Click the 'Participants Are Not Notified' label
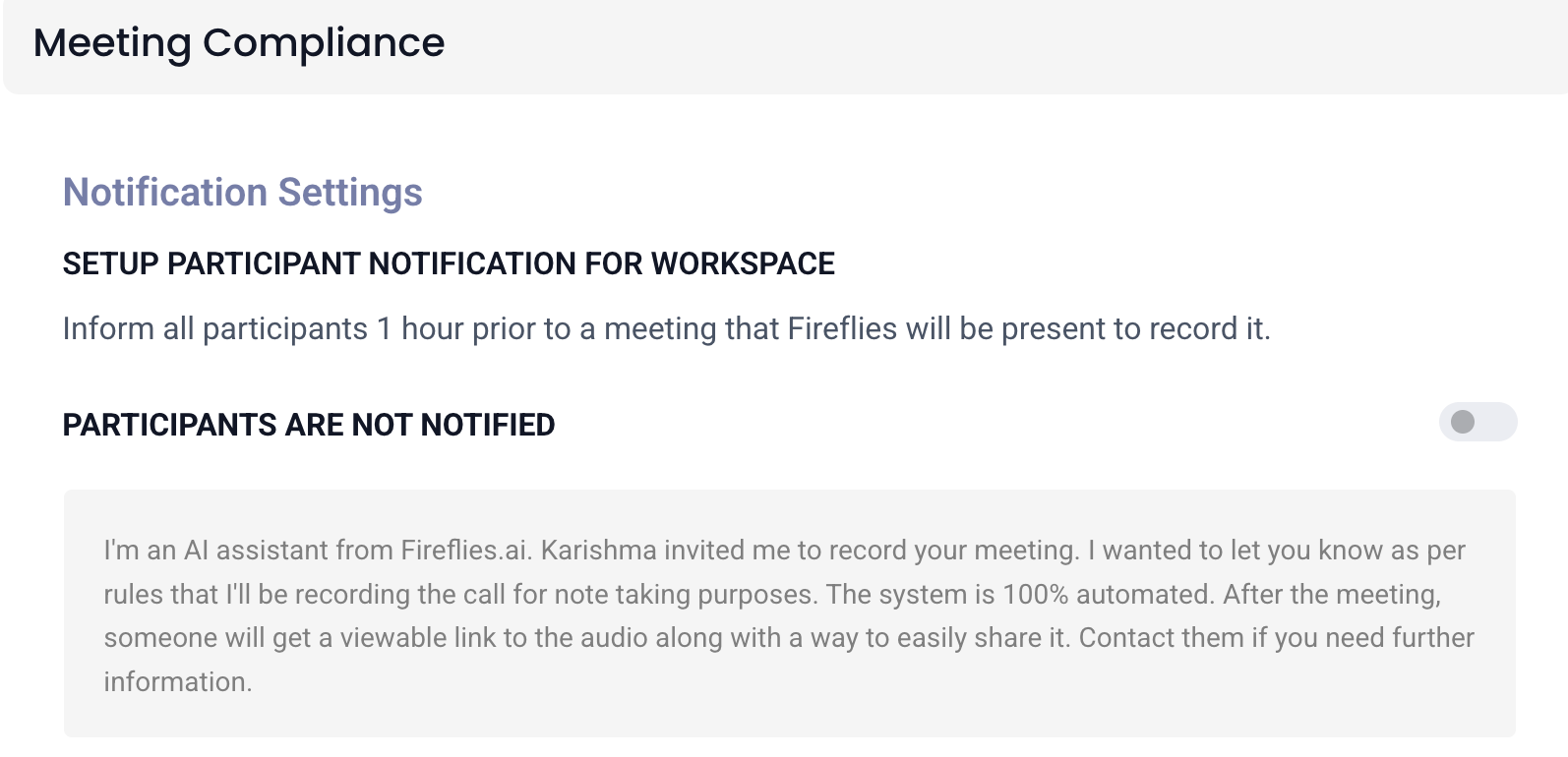The width and height of the screenshot is (1568, 757). pos(308,425)
